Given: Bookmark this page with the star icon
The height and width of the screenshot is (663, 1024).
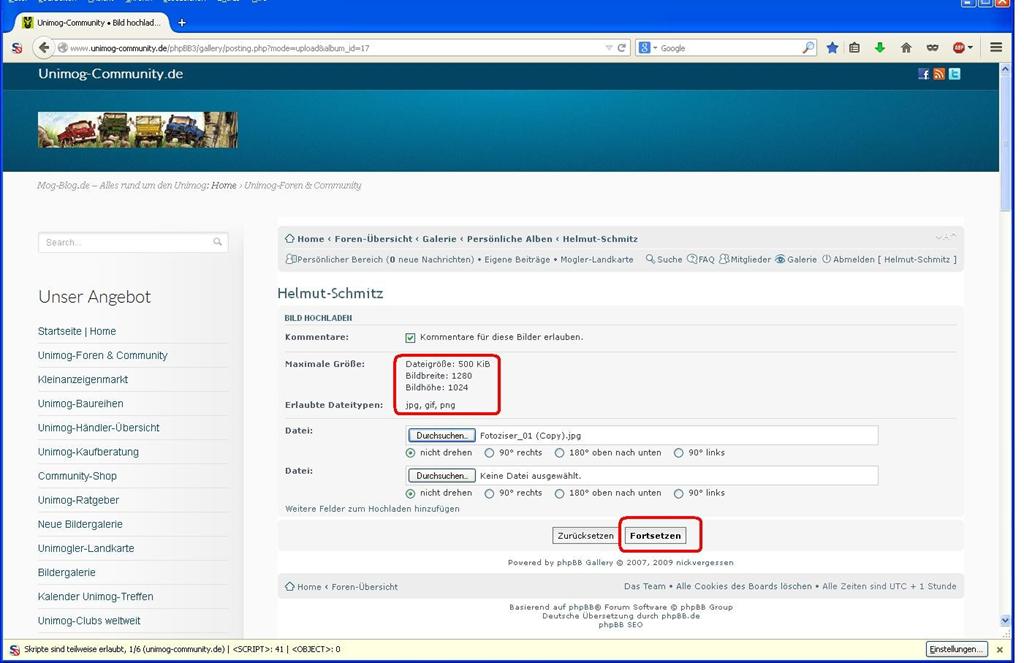Looking at the screenshot, I should (832, 47).
